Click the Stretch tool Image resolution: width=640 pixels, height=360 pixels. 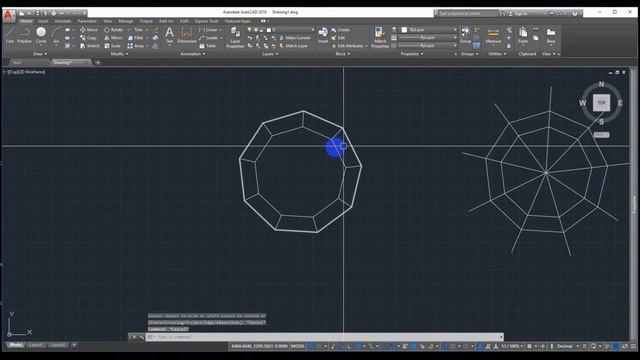89,46
